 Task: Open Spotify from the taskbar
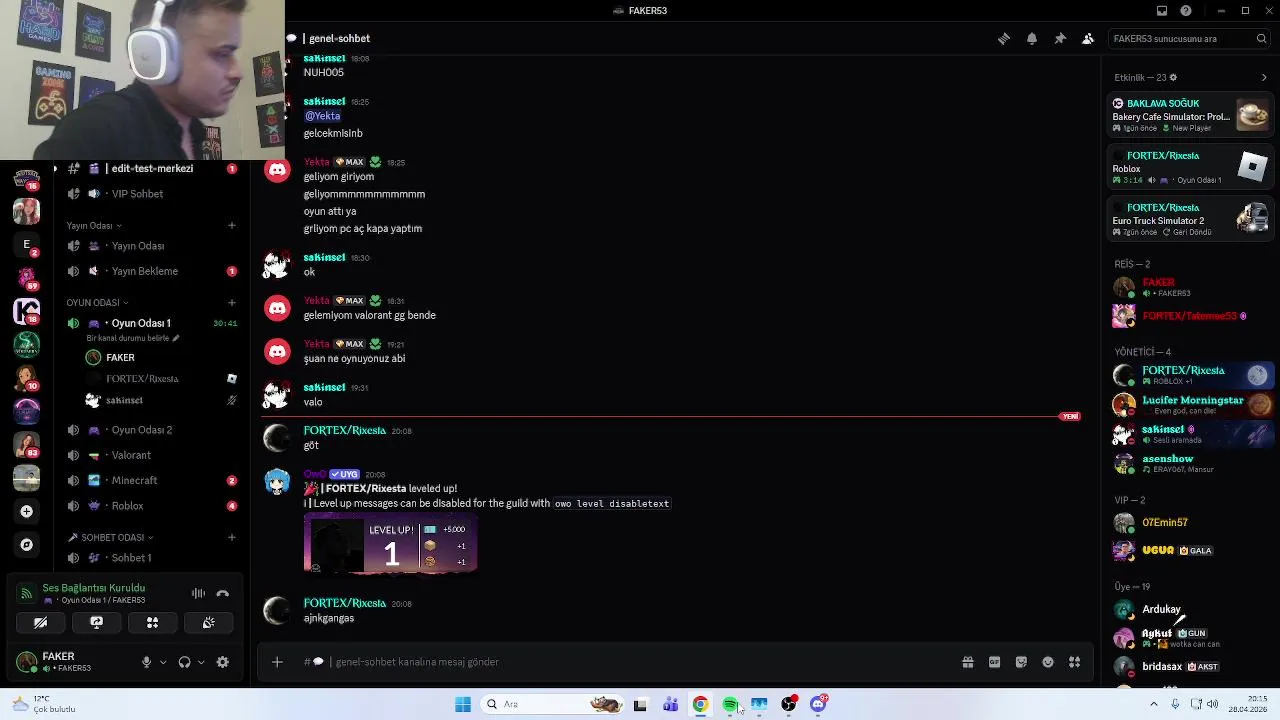(x=730, y=704)
